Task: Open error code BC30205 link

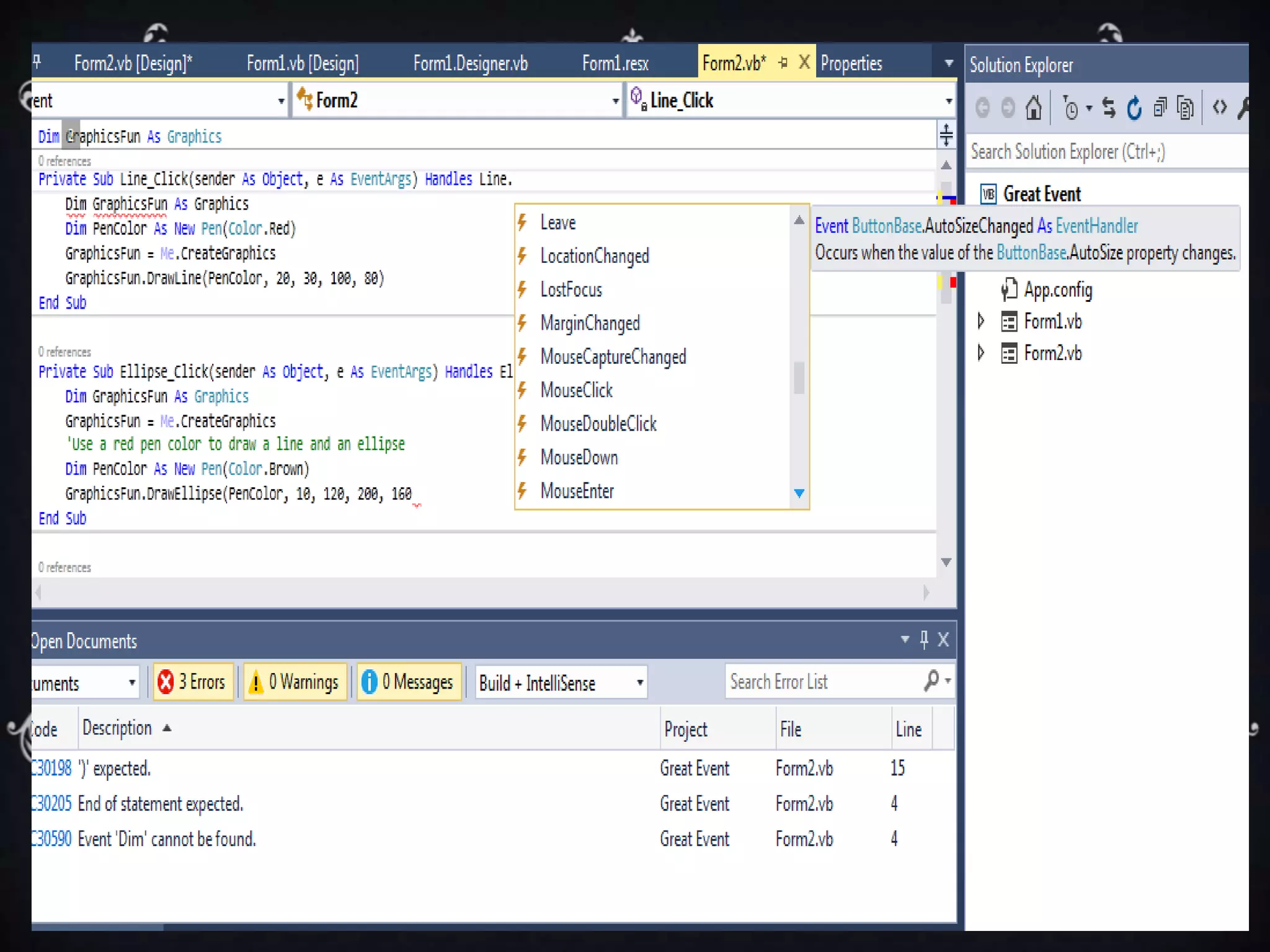Action: click(52, 803)
